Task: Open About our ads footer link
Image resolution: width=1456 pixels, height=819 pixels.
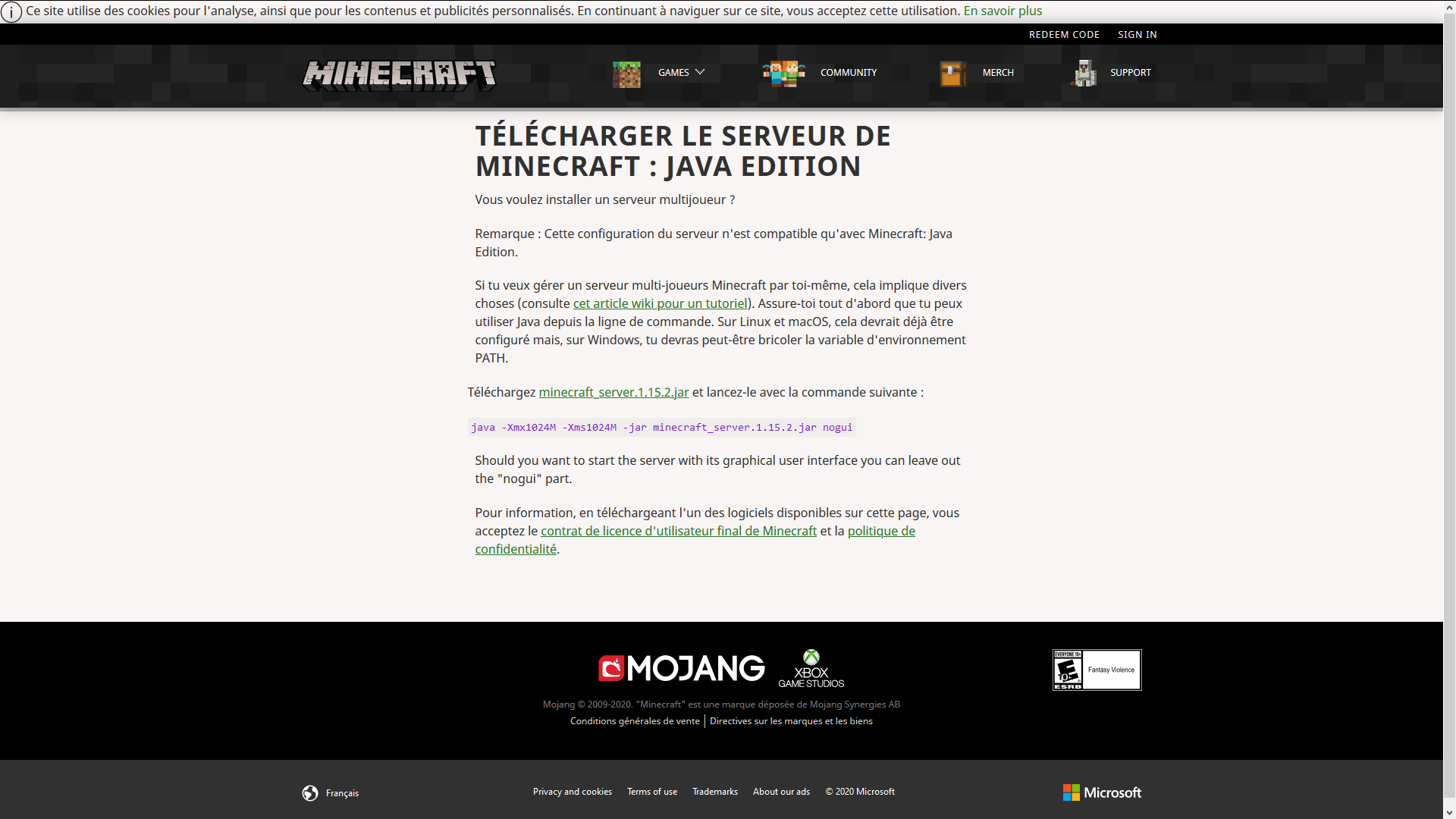Action: [x=781, y=792]
